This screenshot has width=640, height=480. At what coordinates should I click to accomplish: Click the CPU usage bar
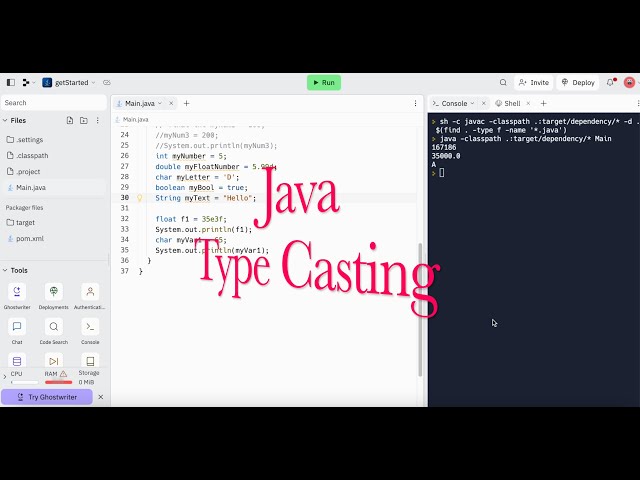24,382
